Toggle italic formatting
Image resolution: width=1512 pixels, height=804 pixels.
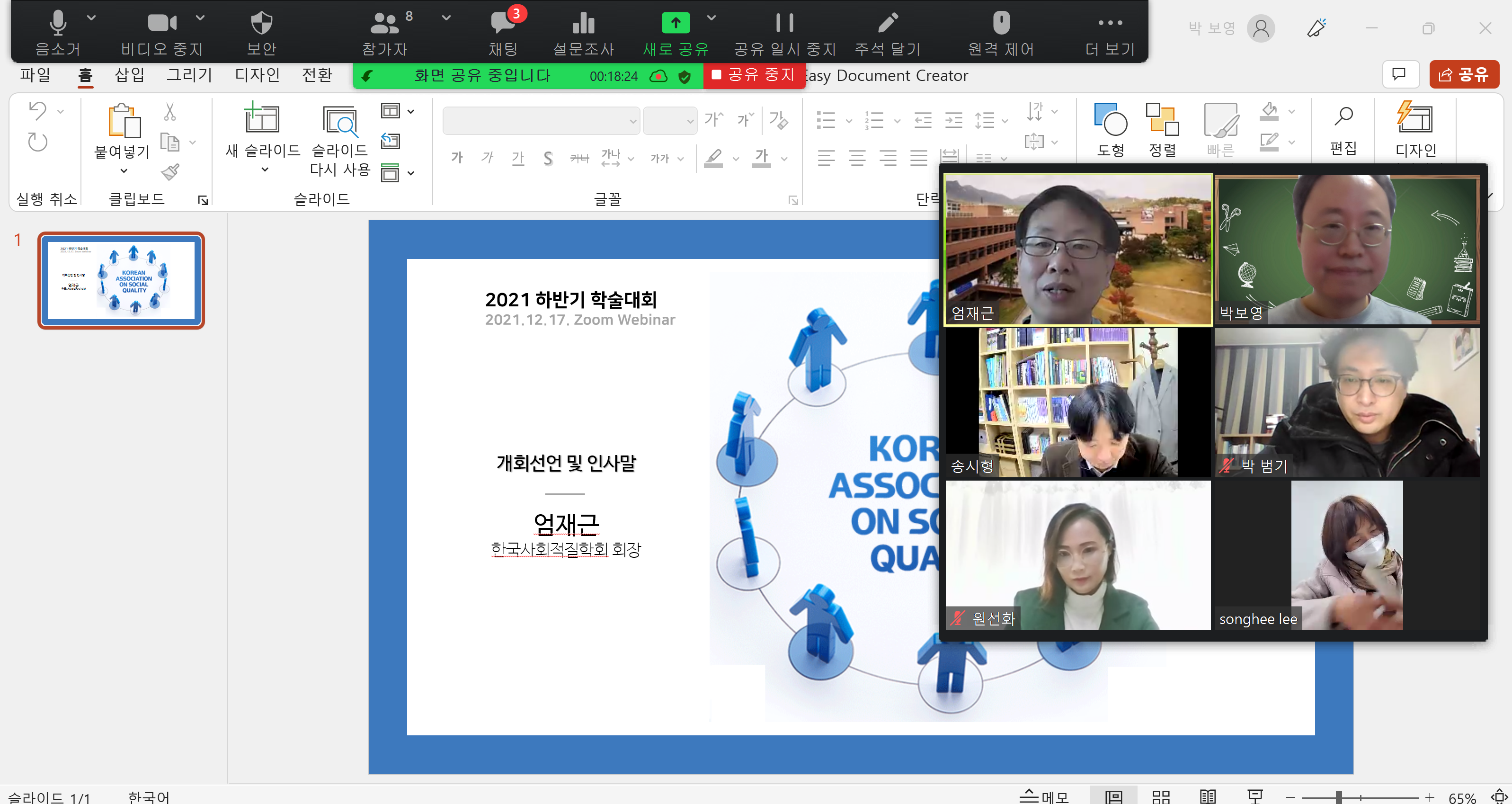(x=487, y=157)
